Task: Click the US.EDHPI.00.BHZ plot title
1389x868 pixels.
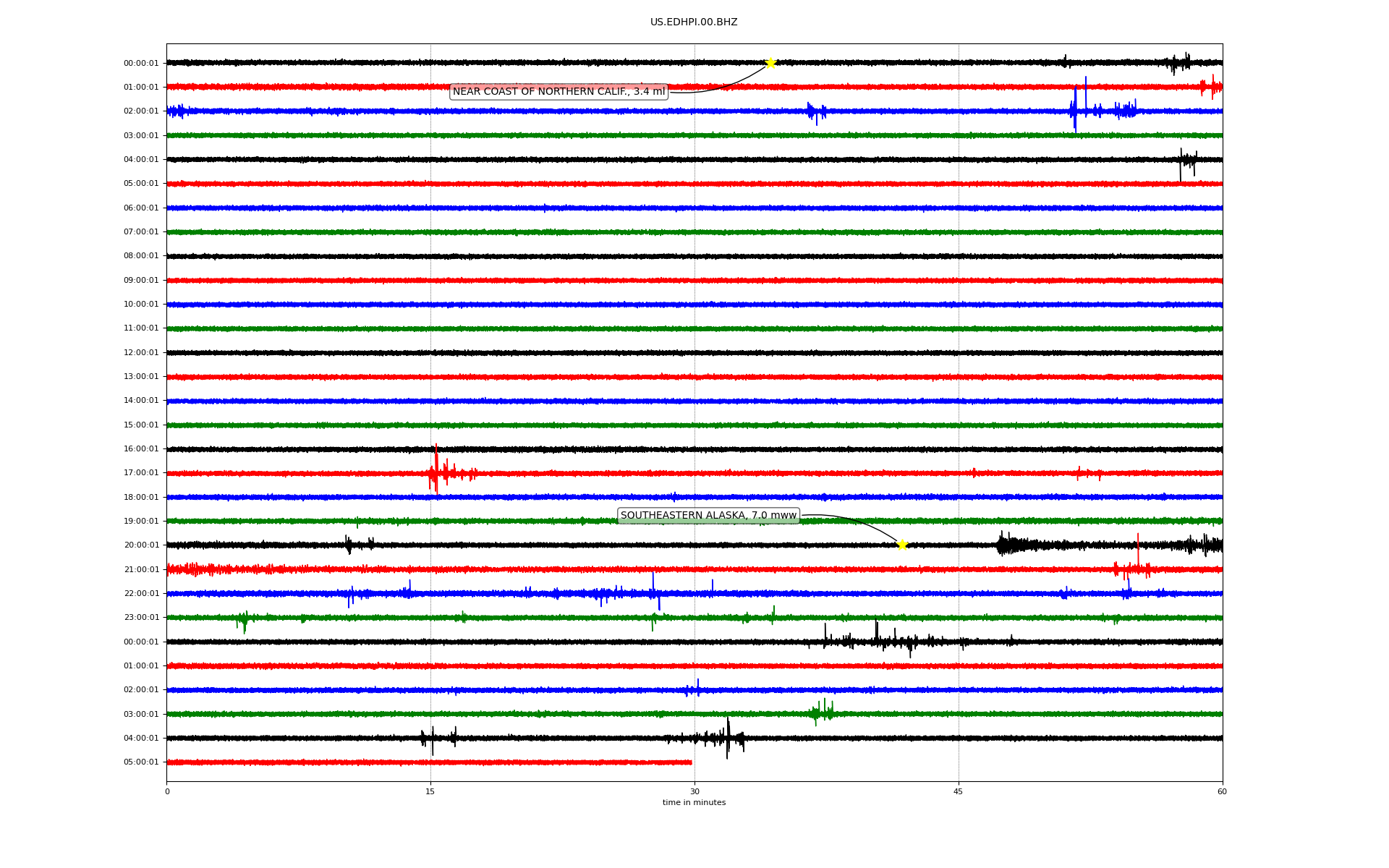Action: pos(694,22)
